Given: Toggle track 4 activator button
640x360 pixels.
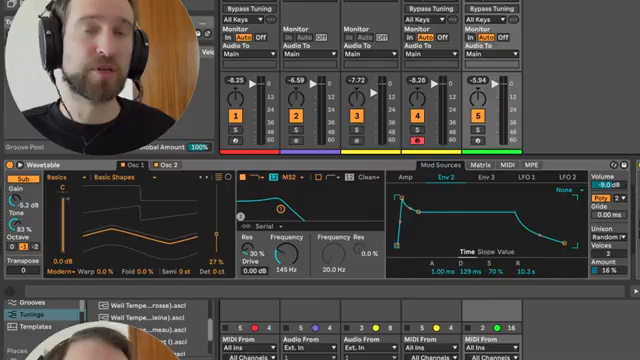Looking at the screenshot, I should click(417, 116).
